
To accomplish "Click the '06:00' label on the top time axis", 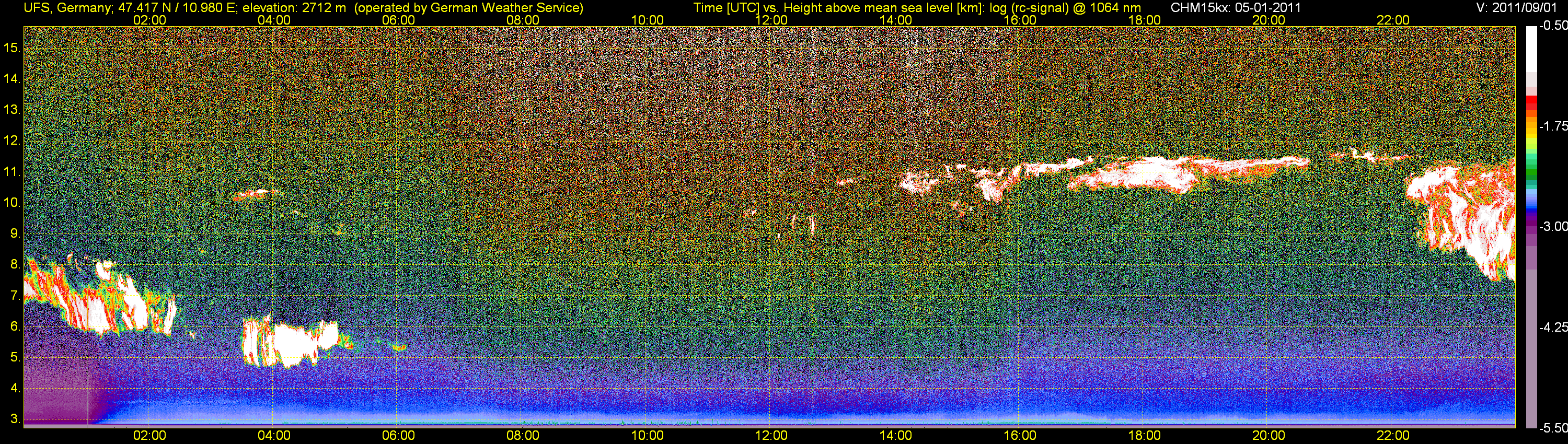I will pos(398,20).
